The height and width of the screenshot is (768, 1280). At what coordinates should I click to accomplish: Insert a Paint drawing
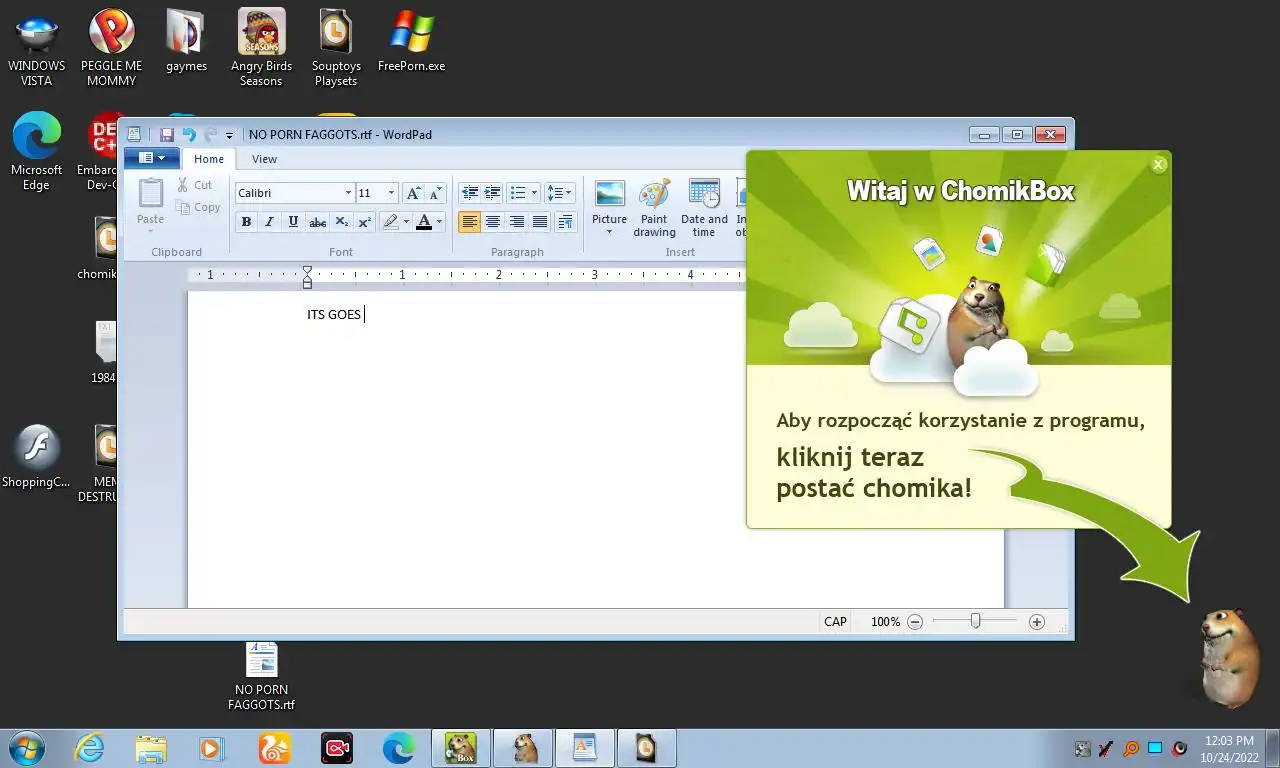[x=654, y=208]
